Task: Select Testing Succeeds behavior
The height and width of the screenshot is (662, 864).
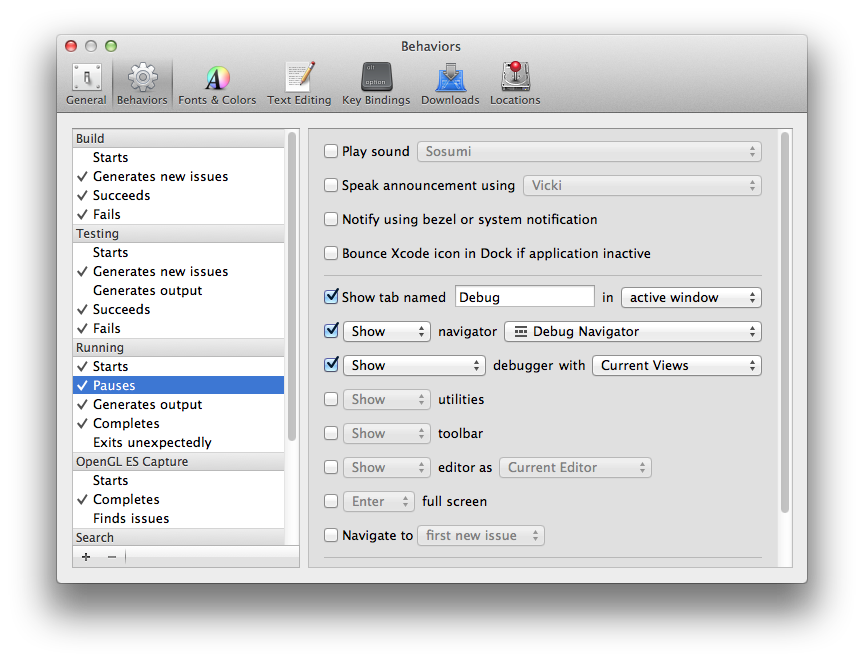Action: click(x=179, y=309)
